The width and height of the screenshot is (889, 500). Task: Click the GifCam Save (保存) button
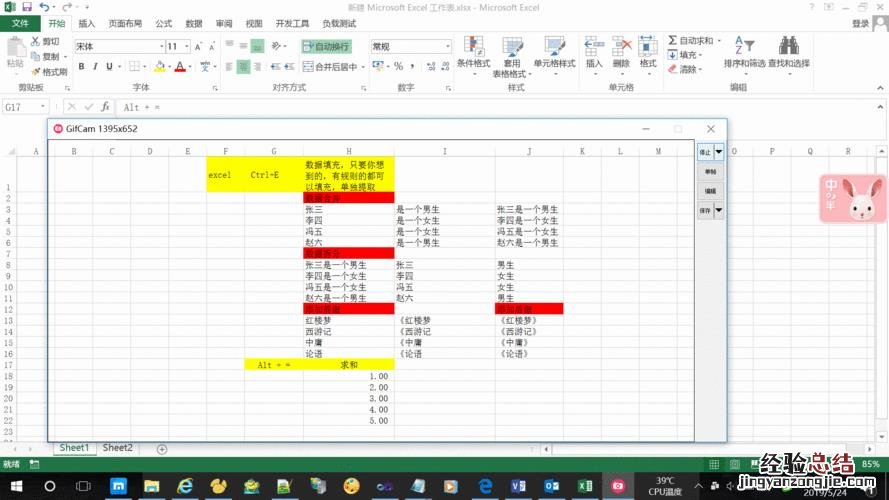pos(705,210)
